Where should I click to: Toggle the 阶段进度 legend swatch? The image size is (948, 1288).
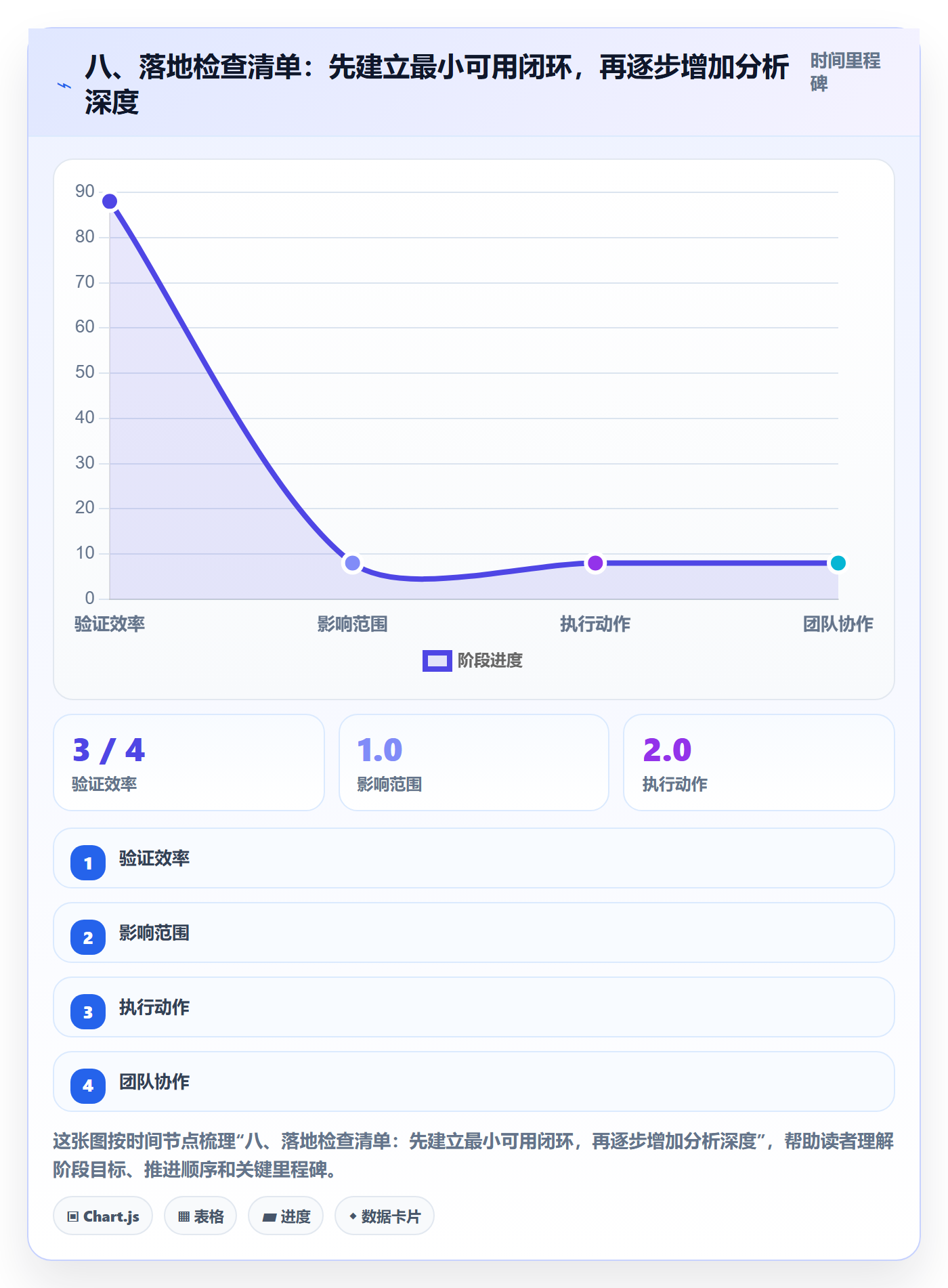(437, 660)
